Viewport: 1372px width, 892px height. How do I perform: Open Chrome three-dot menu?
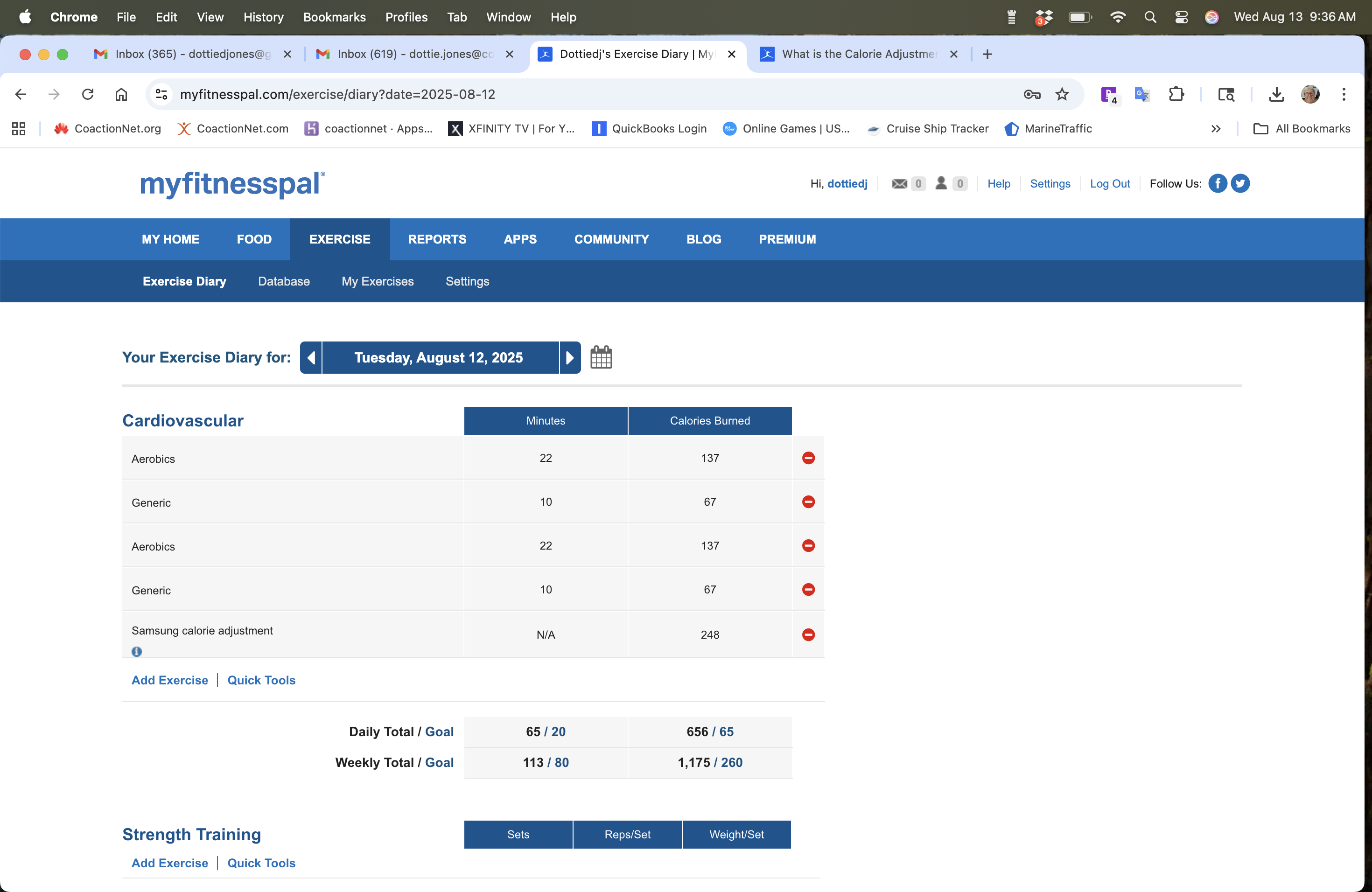(1344, 94)
